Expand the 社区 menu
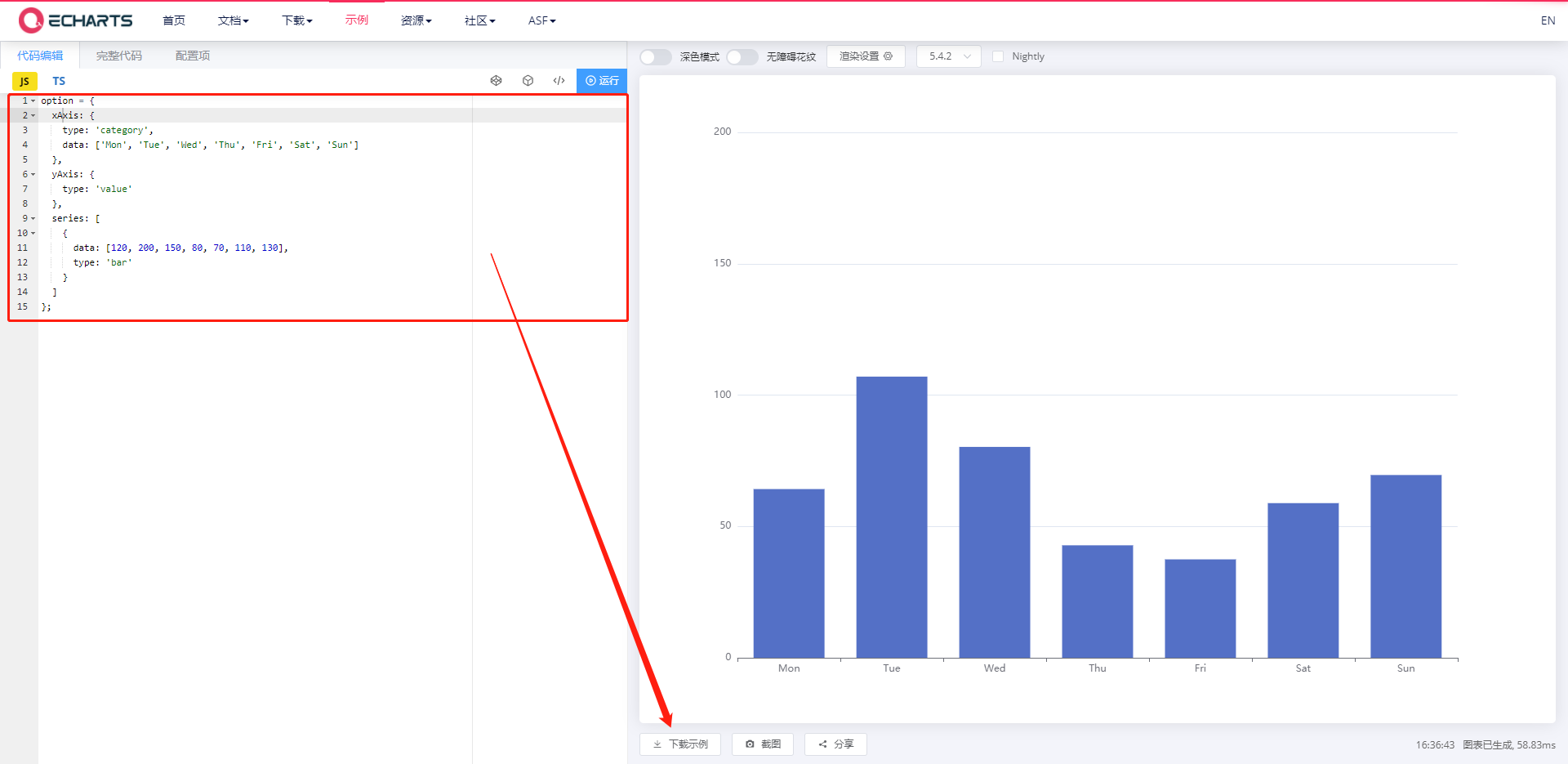Viewport: 1568px width, 764px height. point(480,20)
